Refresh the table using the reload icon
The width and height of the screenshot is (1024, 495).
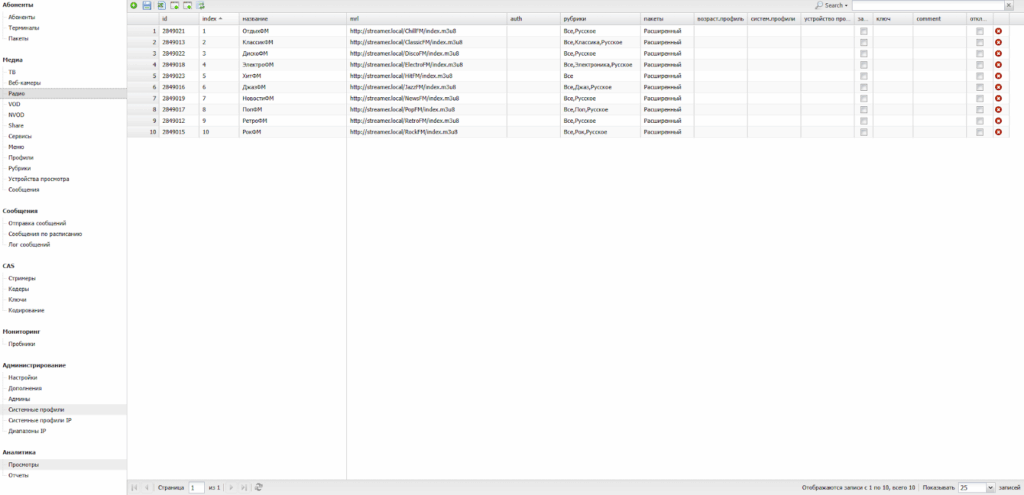pyautogui.click(x=259, y=487)
